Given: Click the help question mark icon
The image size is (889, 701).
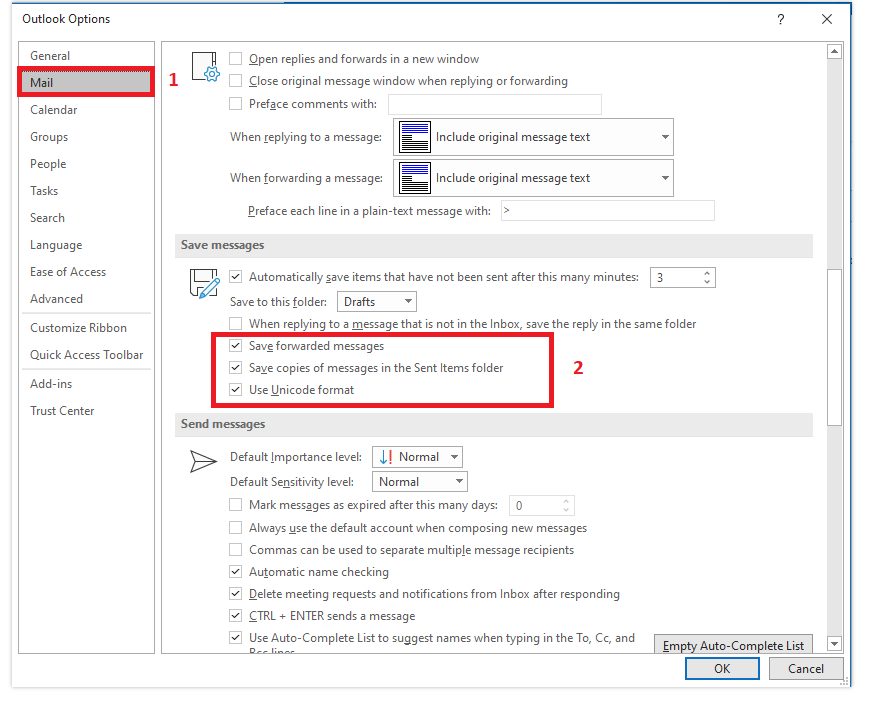Looking at the screenshot, I should tap(781, 20).
